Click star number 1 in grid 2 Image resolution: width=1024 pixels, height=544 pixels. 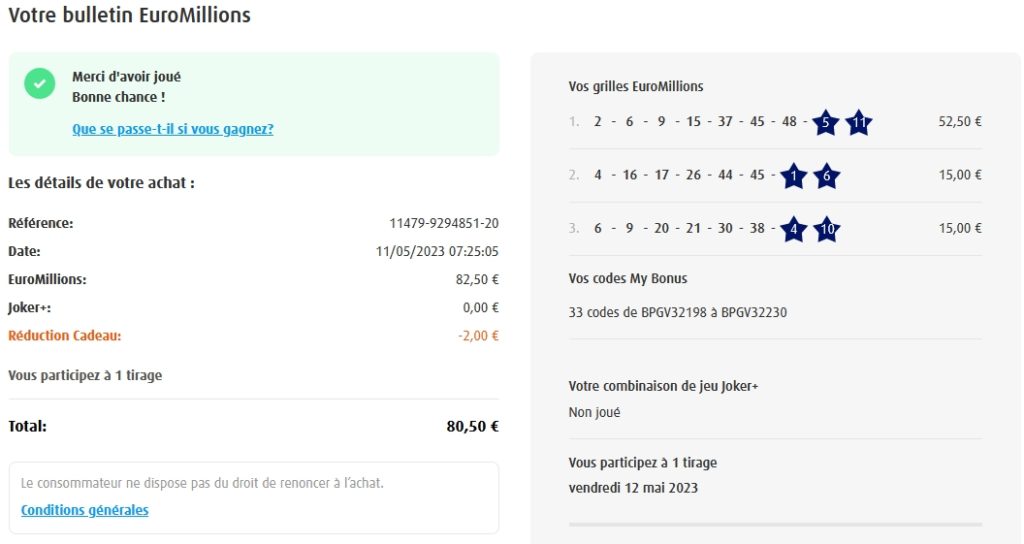[793, 176]
